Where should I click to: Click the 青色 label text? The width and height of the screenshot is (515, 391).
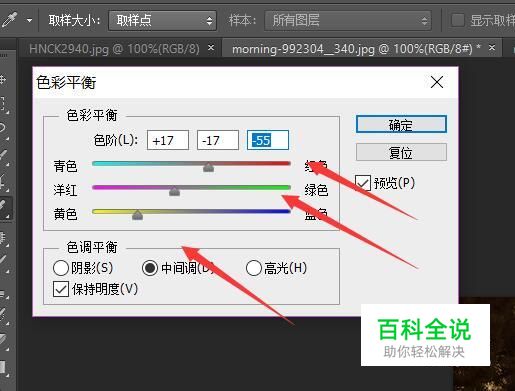(65, 166)
